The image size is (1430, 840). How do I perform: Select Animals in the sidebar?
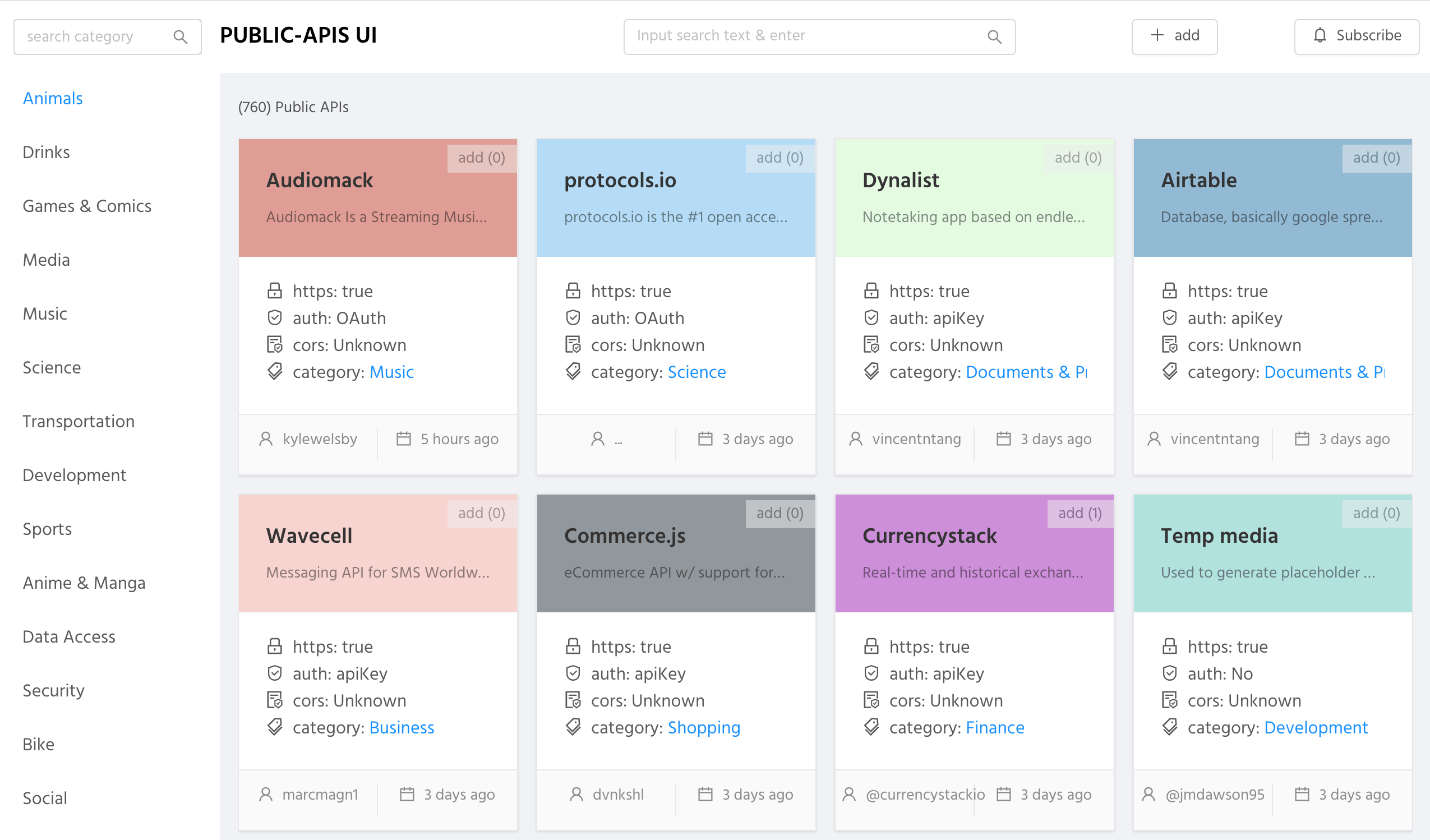tap(53, 99)
